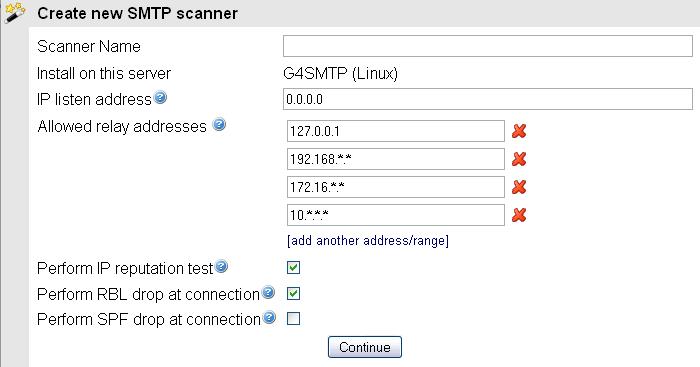Click the IP listen address field
This screenshot has width=700, height=367.
[x=488, y=99]
